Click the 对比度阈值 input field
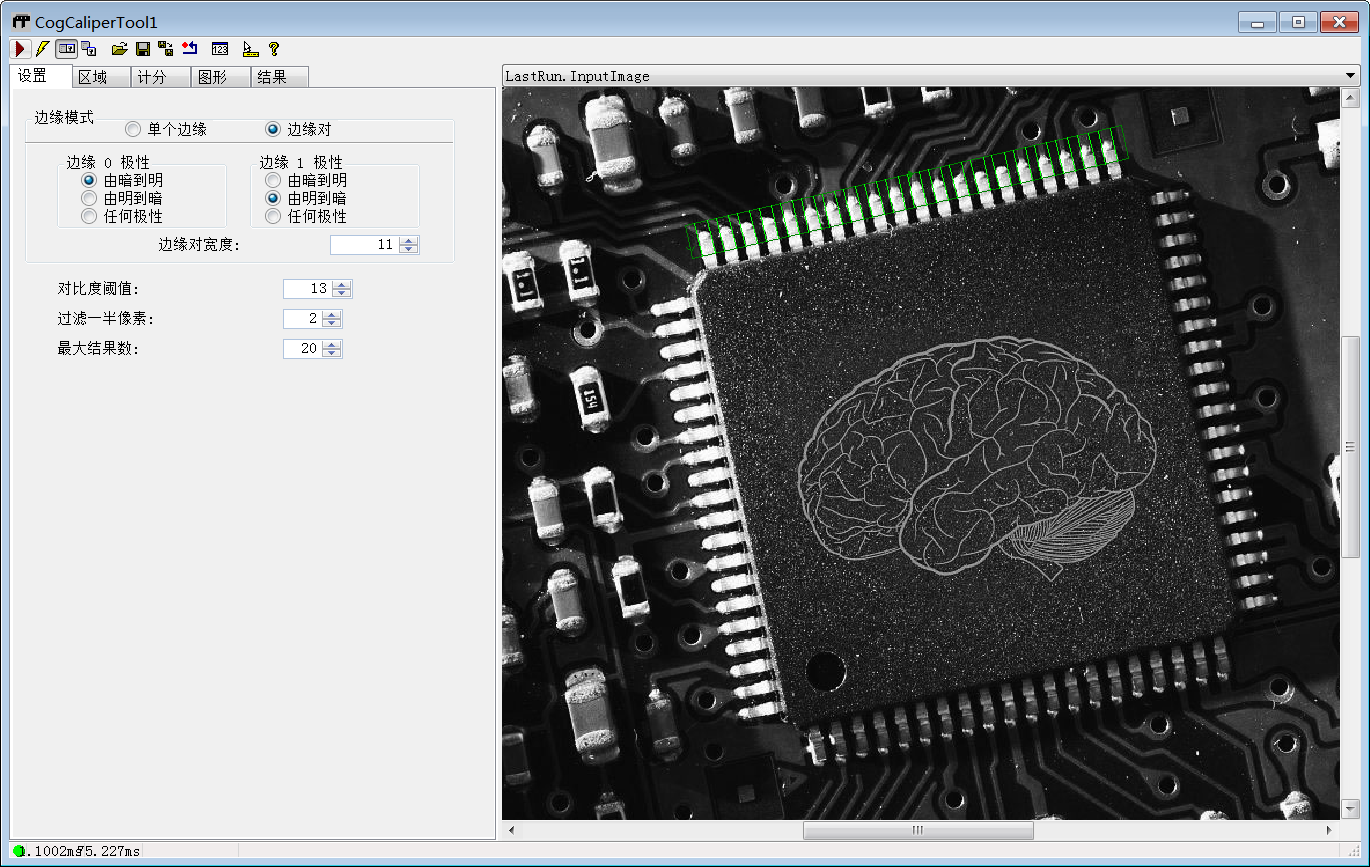The height and width of the screenshot is (867, 1370). [x=308, y=289]
